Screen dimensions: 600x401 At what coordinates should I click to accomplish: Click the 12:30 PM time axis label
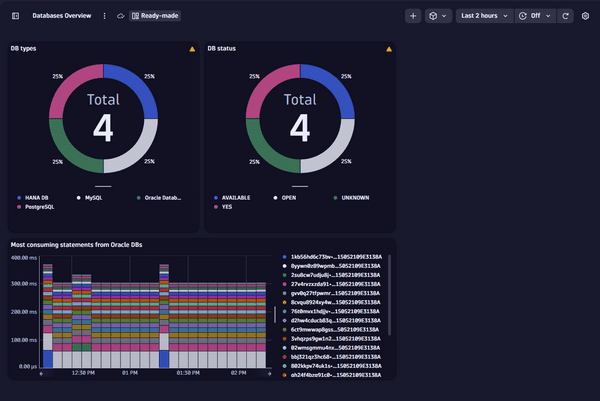tap(83, 373)
